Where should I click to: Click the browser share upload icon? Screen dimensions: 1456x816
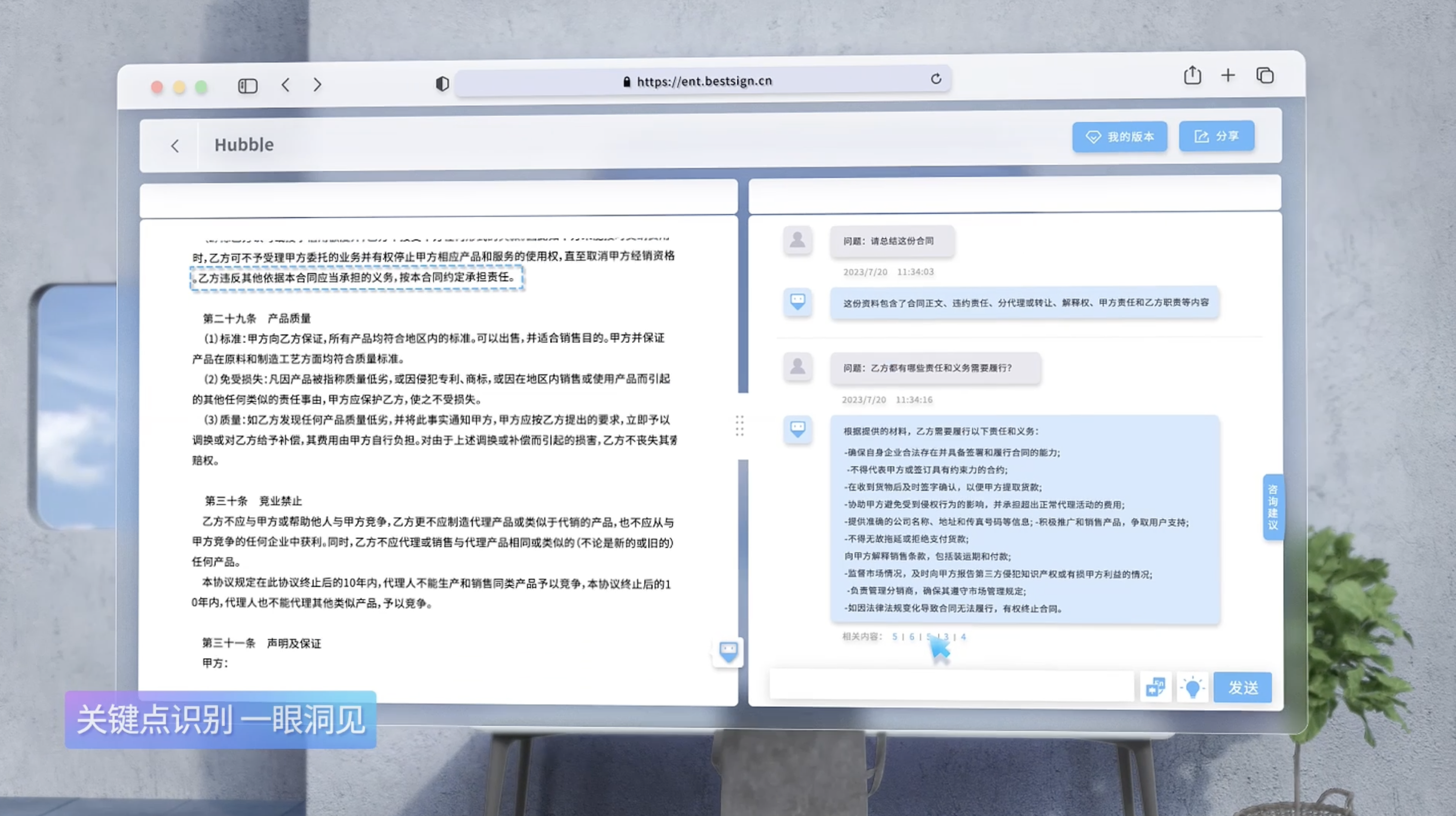tap(1192, 75)
